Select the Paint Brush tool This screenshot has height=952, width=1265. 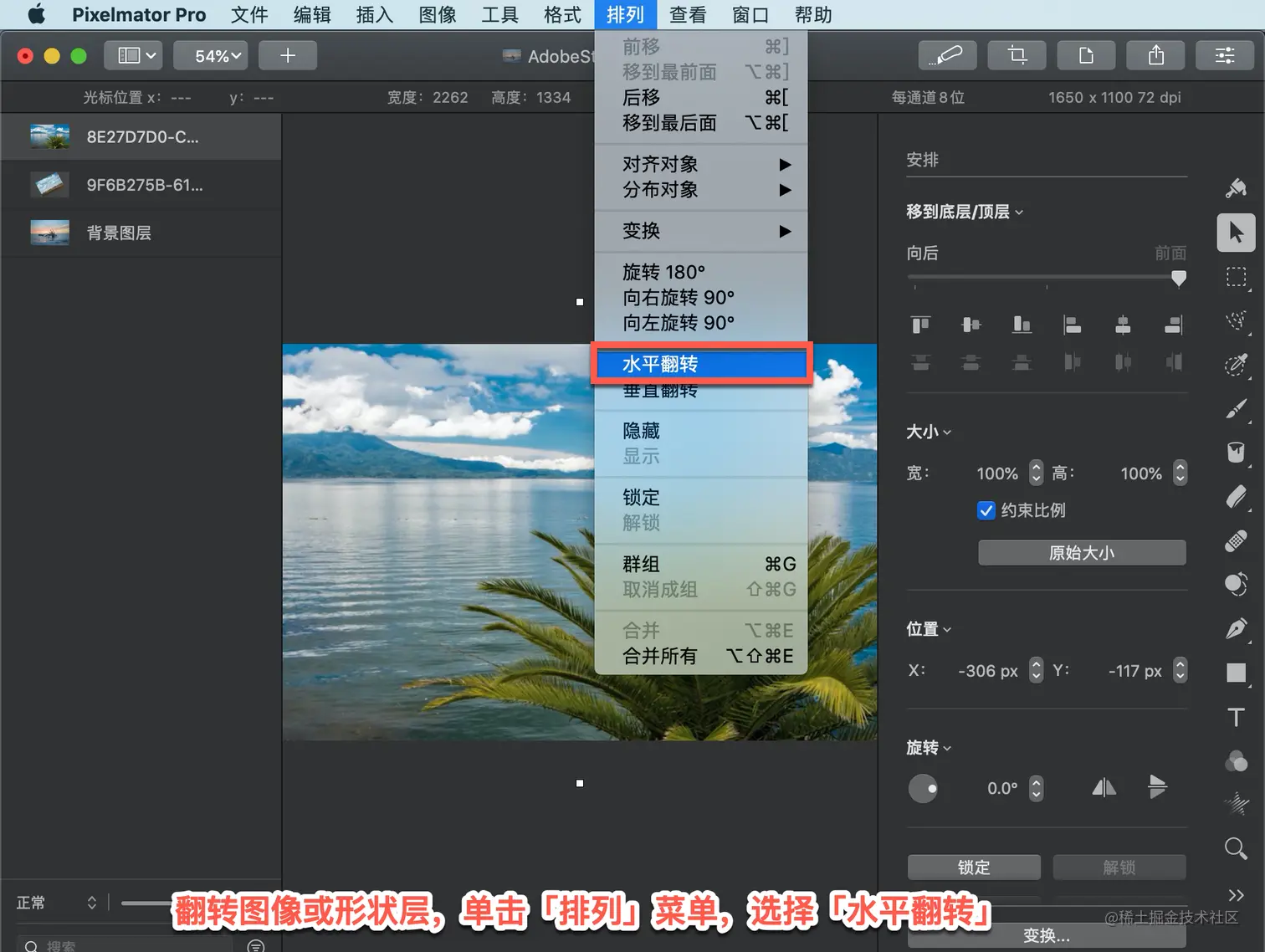1237,409
